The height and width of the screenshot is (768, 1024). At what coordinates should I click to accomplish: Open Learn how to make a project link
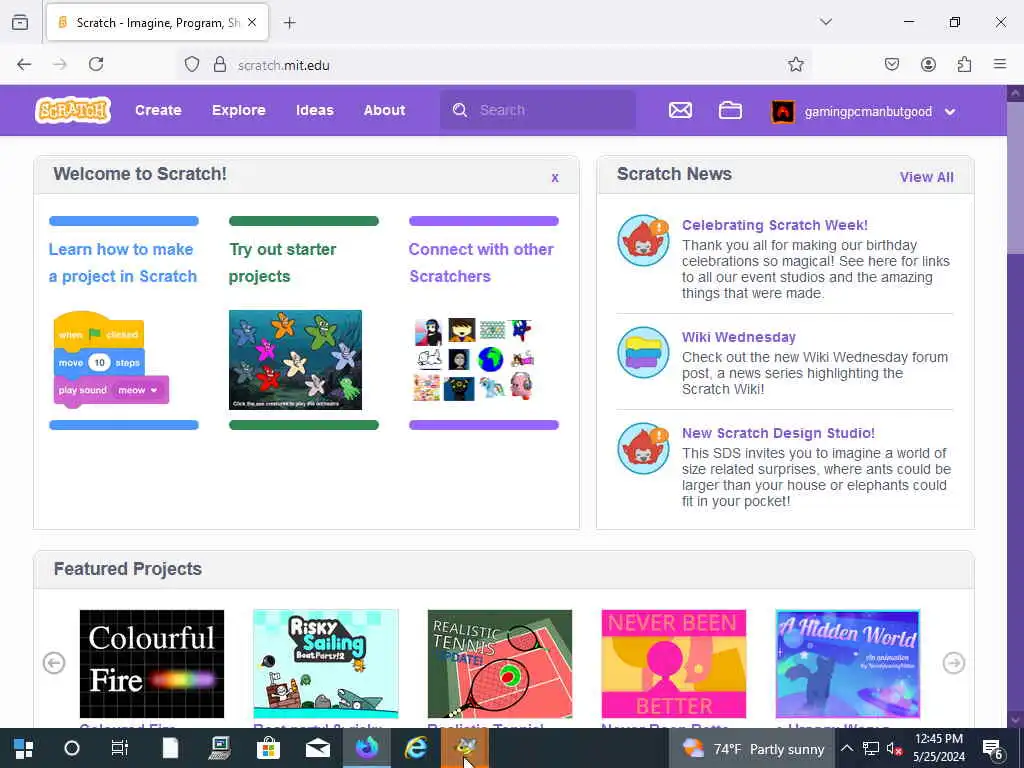tap(123, 263)
